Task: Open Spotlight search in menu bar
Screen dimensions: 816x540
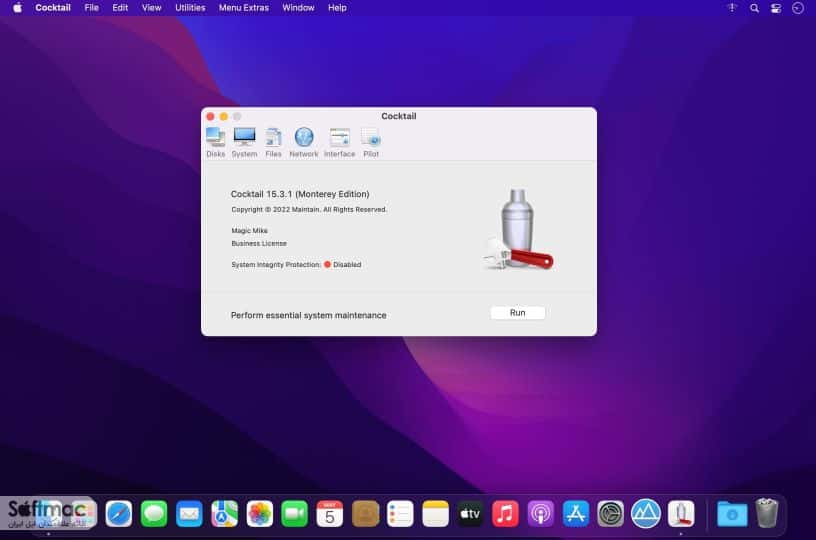Action: pos(754,8)
